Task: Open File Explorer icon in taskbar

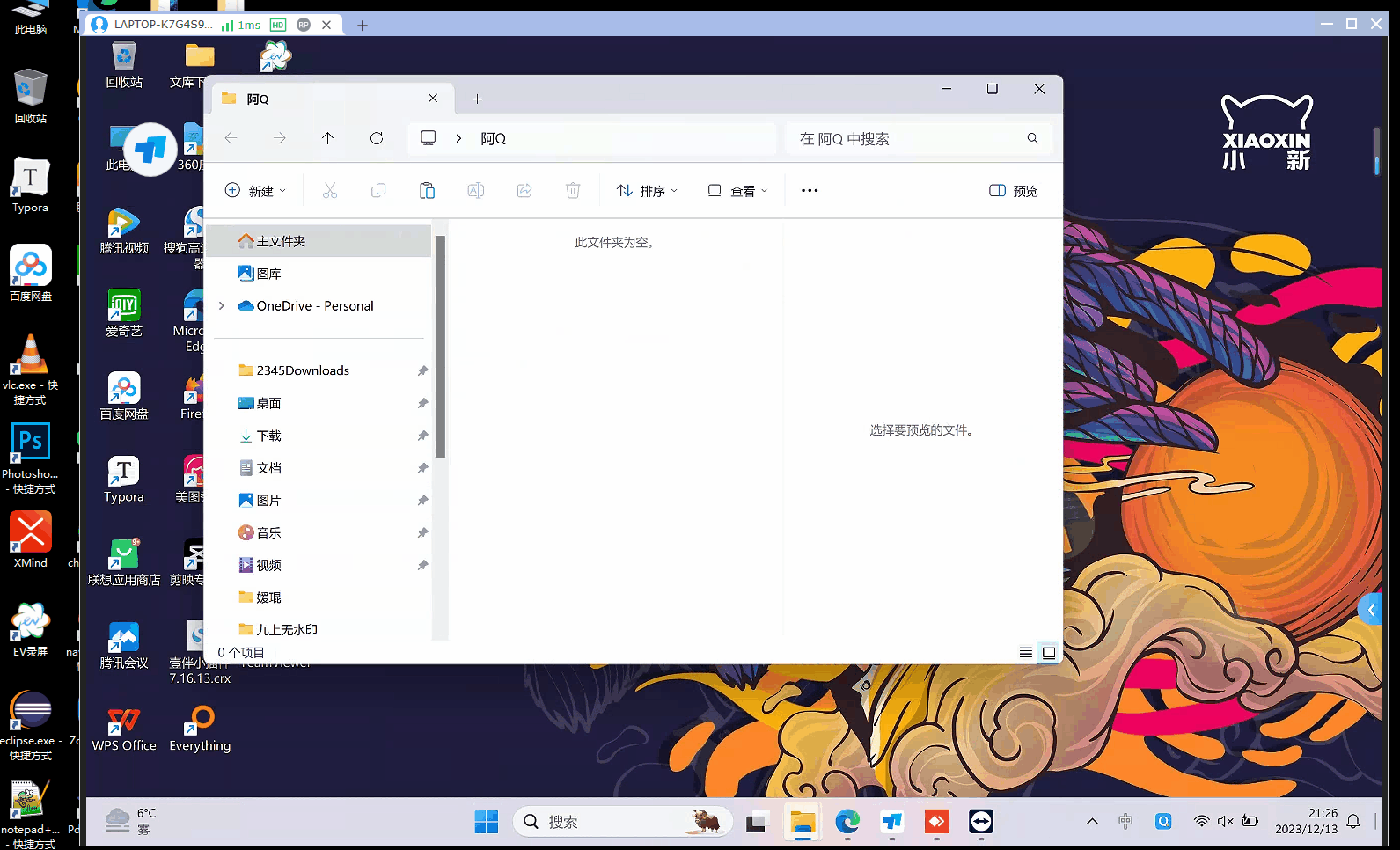Action: [803, 822]
